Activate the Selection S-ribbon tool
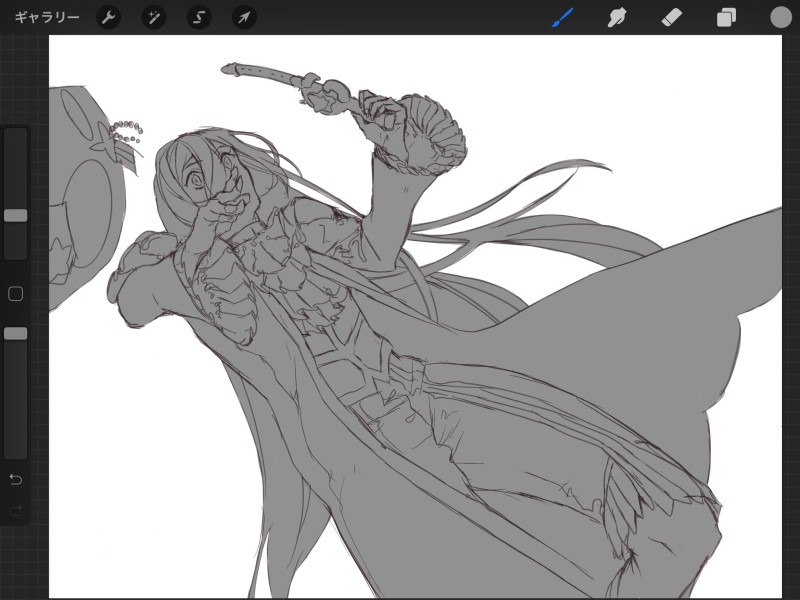This screenshot has height=600, width=800. click(199, 18)
